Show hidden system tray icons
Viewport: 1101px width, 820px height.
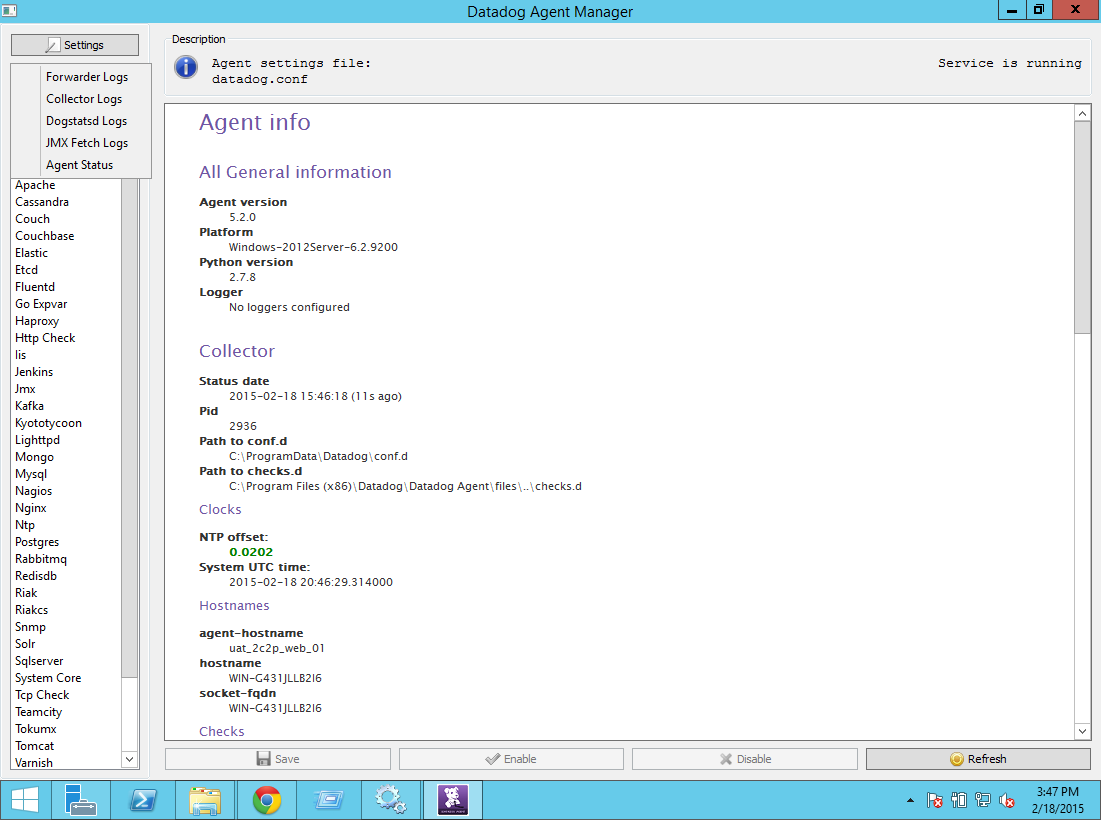point(910,800)
